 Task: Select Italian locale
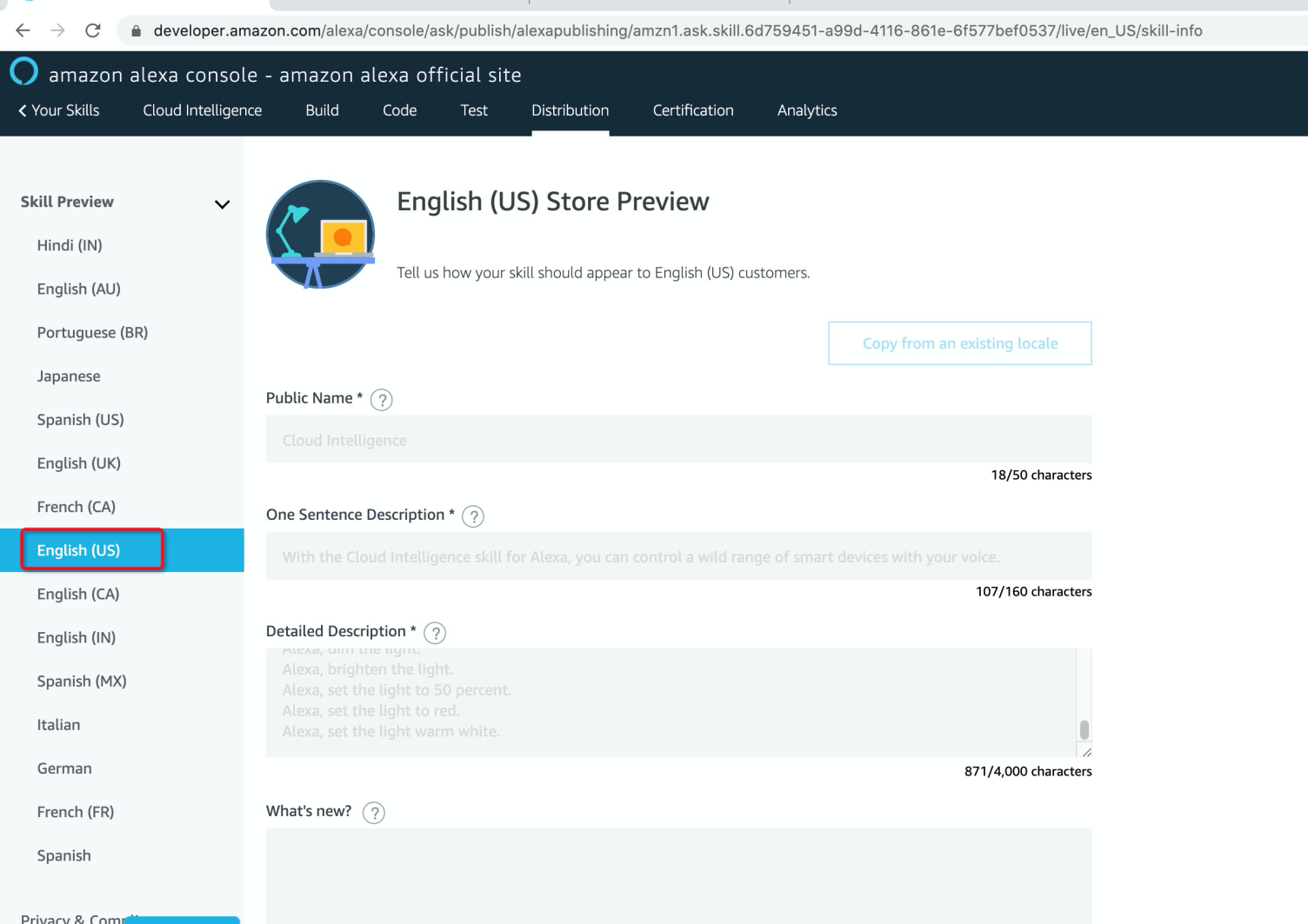pyautogui.click(x=58, y=724)
